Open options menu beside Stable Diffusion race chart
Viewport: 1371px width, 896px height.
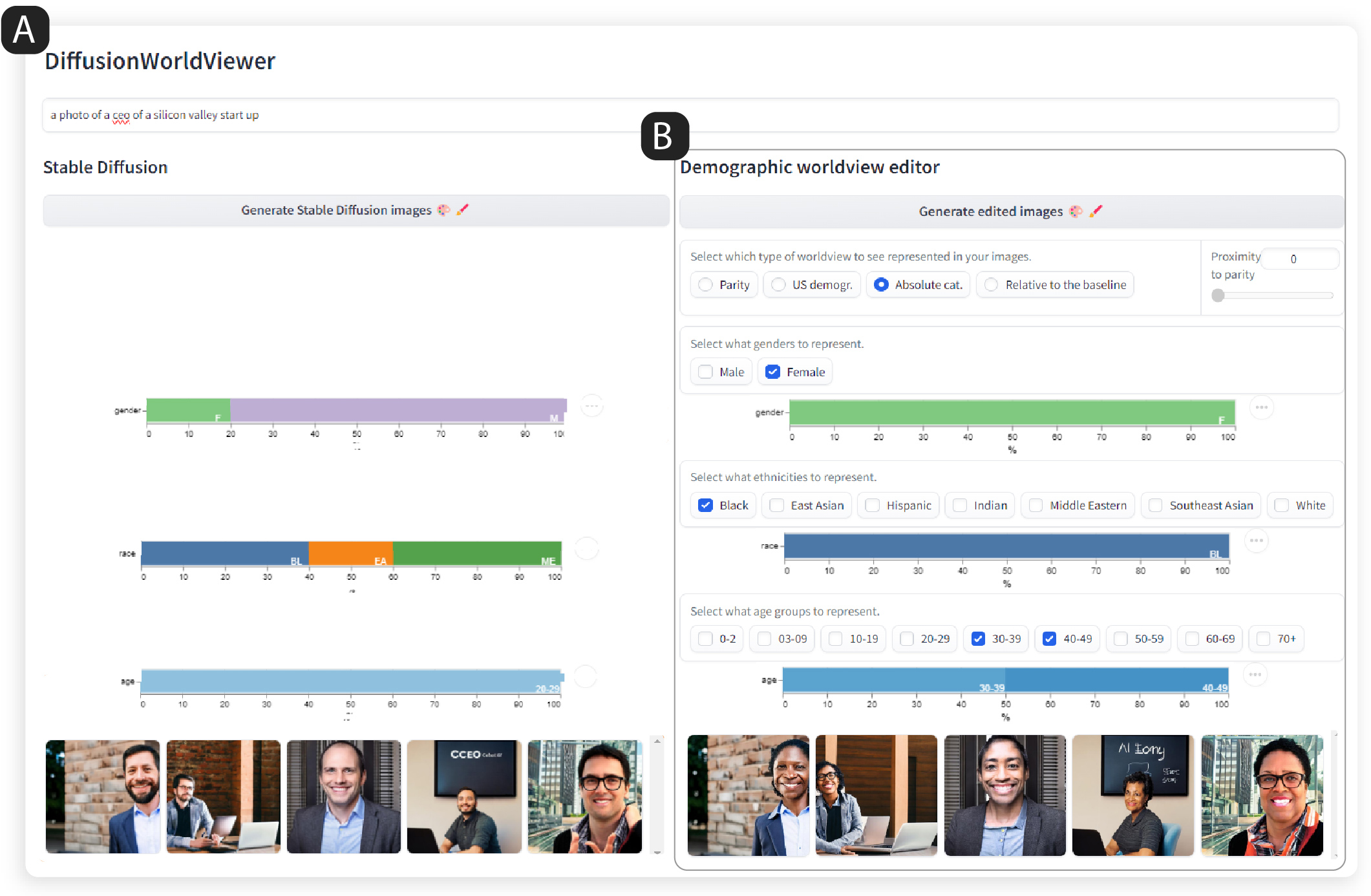[586, 548]
